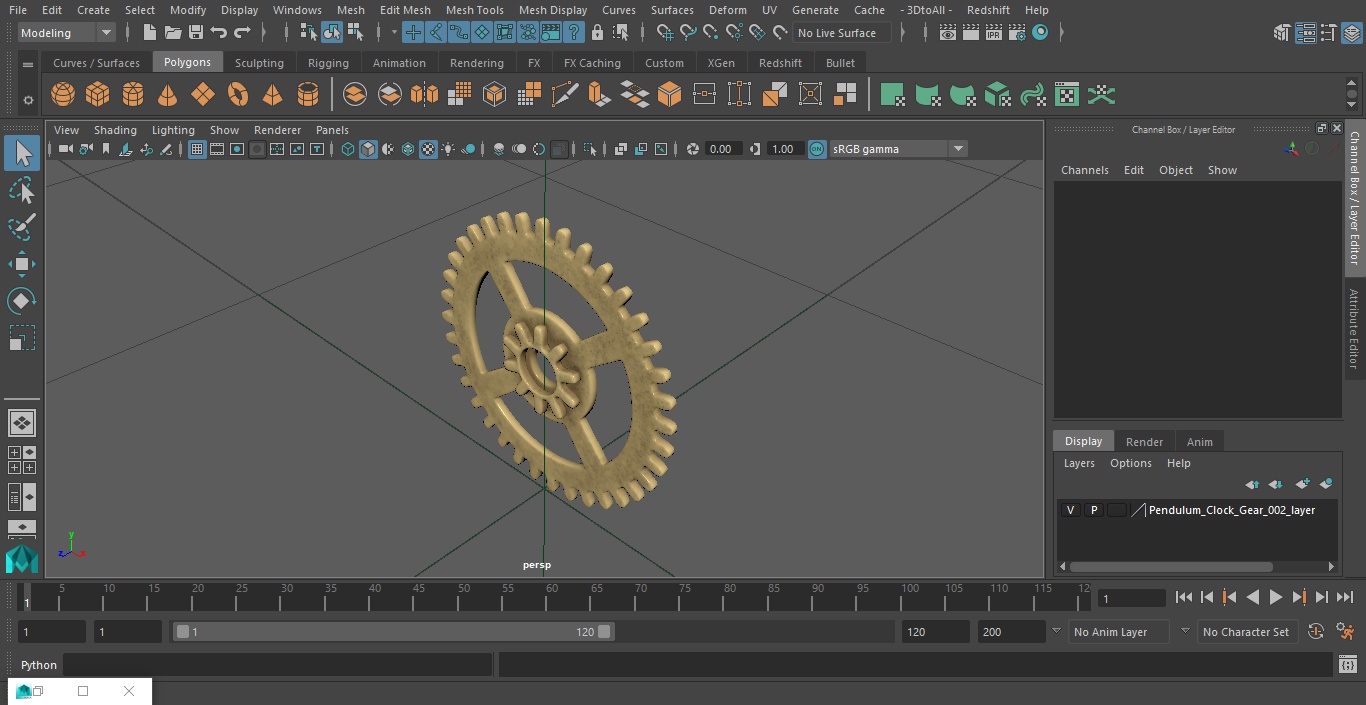Go to the start of the playback range
The height and width of the screenshot is (705, 1366).
pos(1183,597)
